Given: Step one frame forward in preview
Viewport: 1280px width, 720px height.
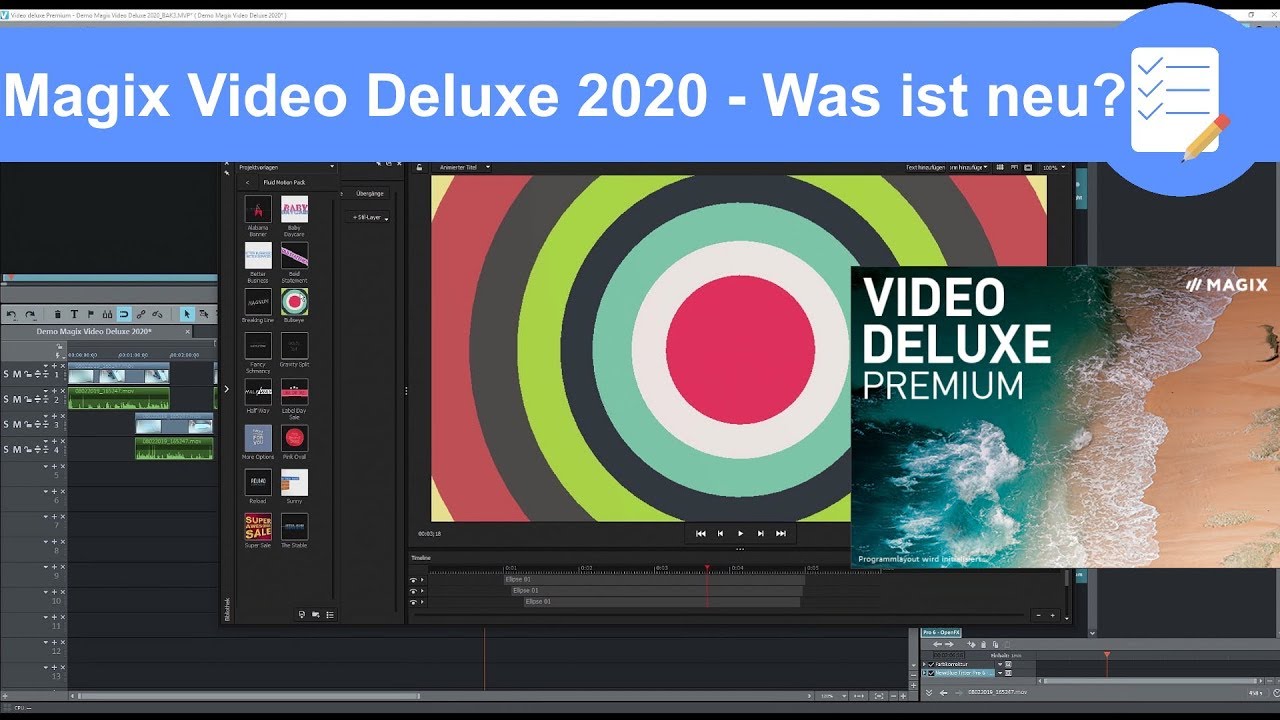Looking at the screenshot, I should coord(760,534).
